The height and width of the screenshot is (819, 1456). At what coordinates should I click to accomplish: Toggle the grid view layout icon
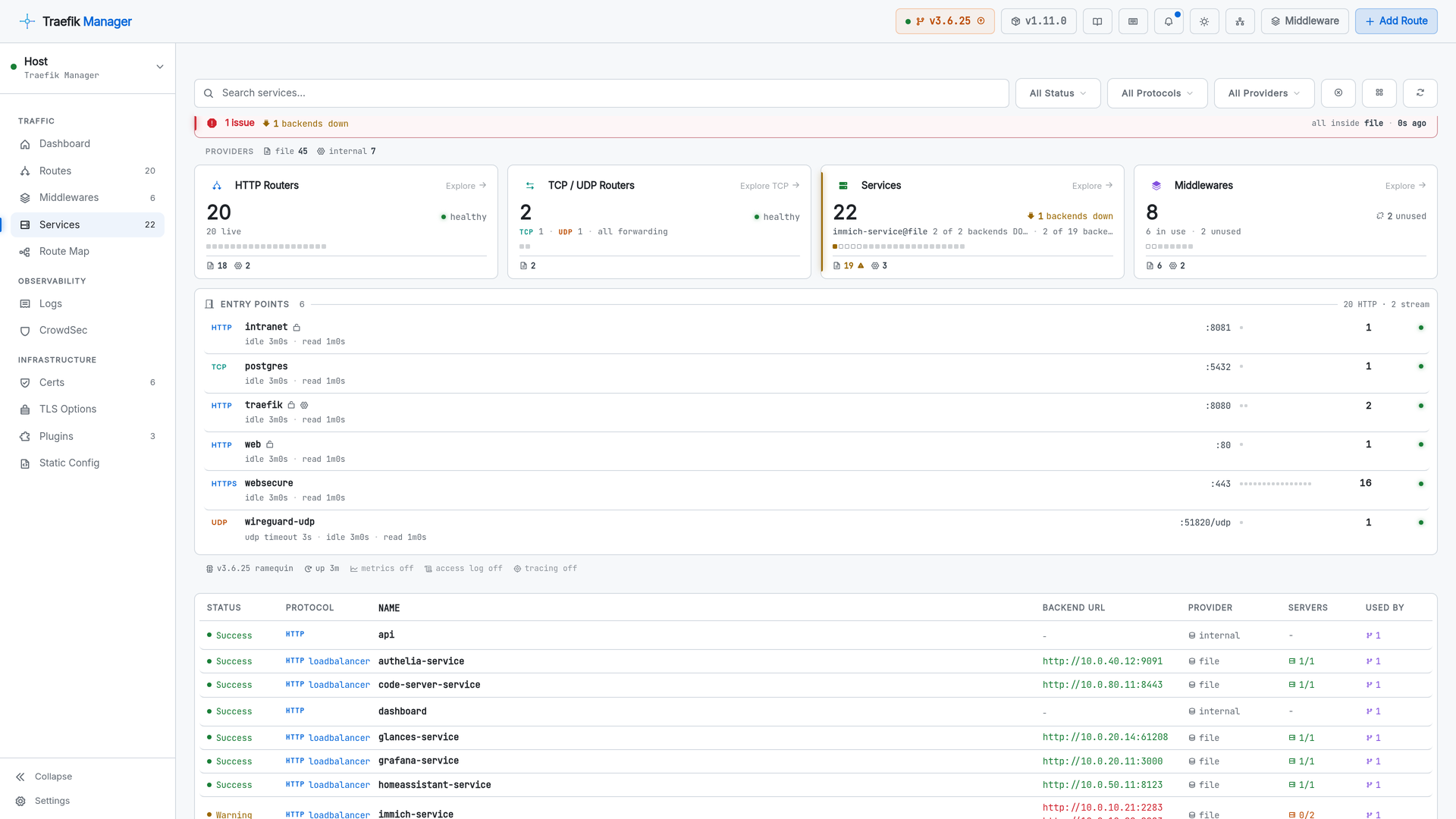[1379, 93]
